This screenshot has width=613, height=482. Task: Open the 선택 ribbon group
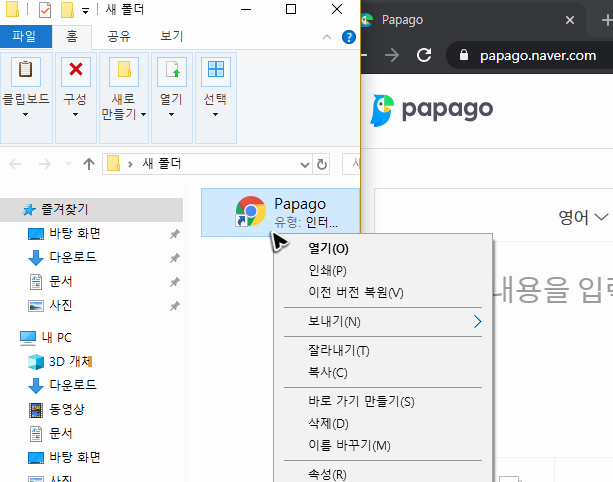[x=215, y=98]
